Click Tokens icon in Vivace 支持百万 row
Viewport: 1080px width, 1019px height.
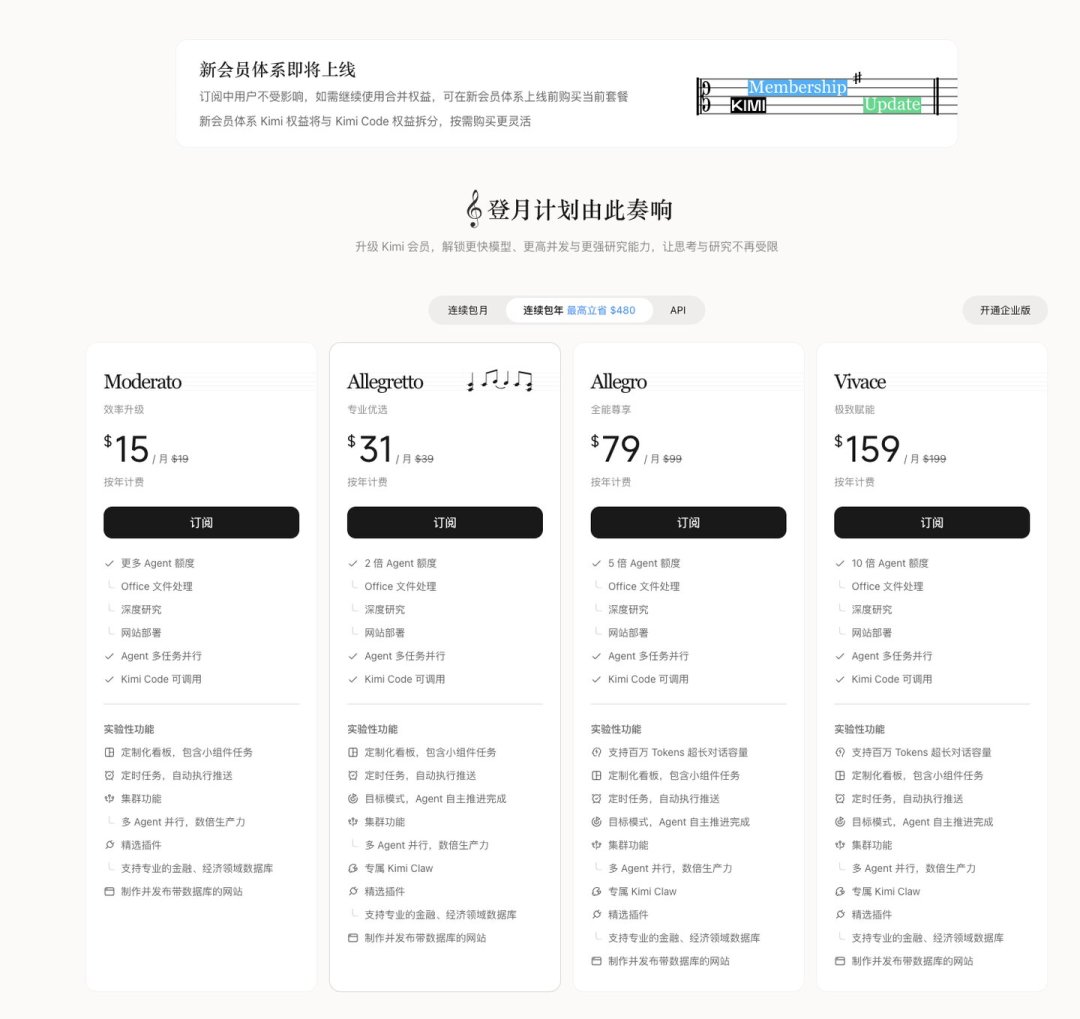[840, 752]
